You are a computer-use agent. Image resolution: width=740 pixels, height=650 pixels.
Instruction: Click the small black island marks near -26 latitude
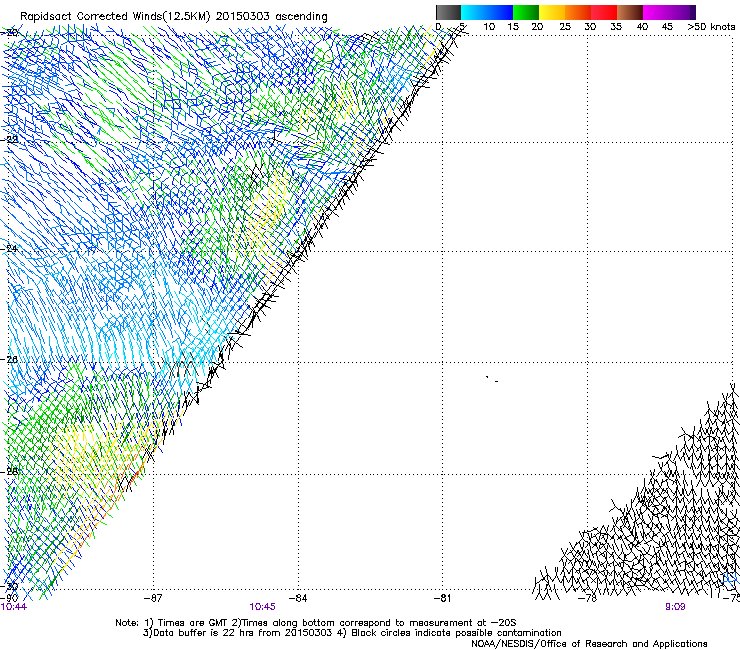(492, 379)
